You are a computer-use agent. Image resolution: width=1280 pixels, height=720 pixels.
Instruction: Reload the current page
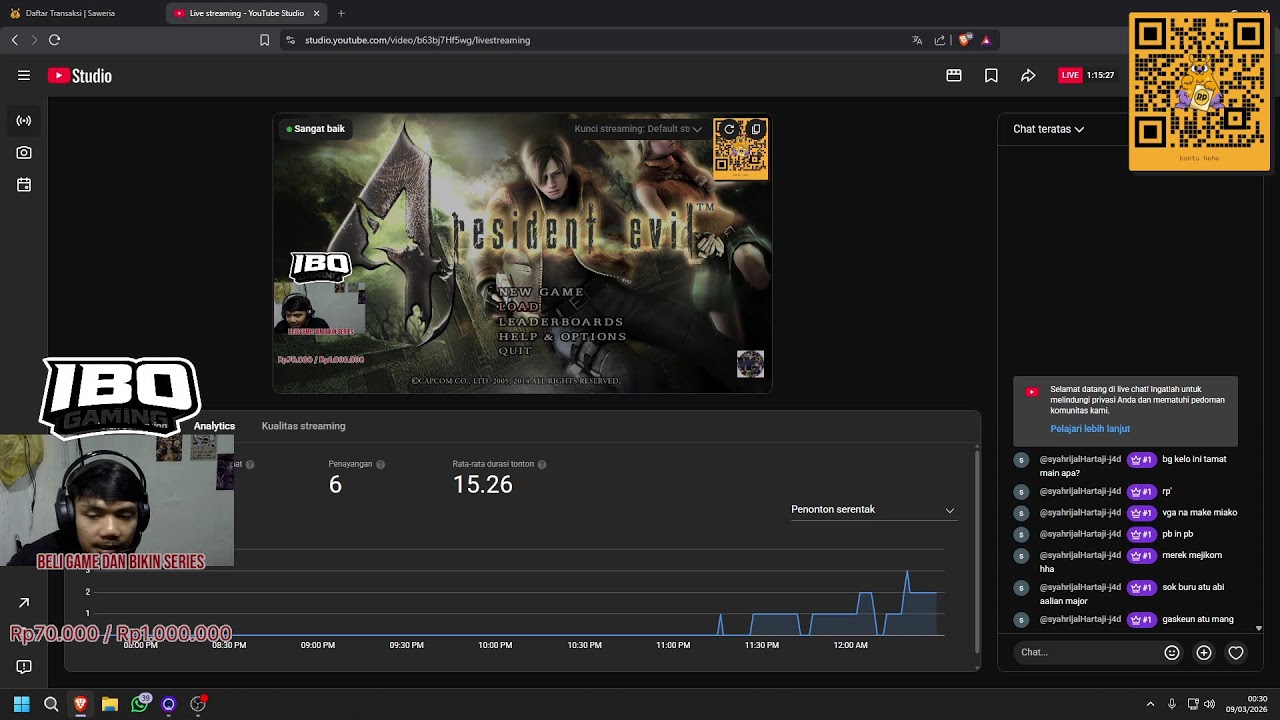pos(54,40)
